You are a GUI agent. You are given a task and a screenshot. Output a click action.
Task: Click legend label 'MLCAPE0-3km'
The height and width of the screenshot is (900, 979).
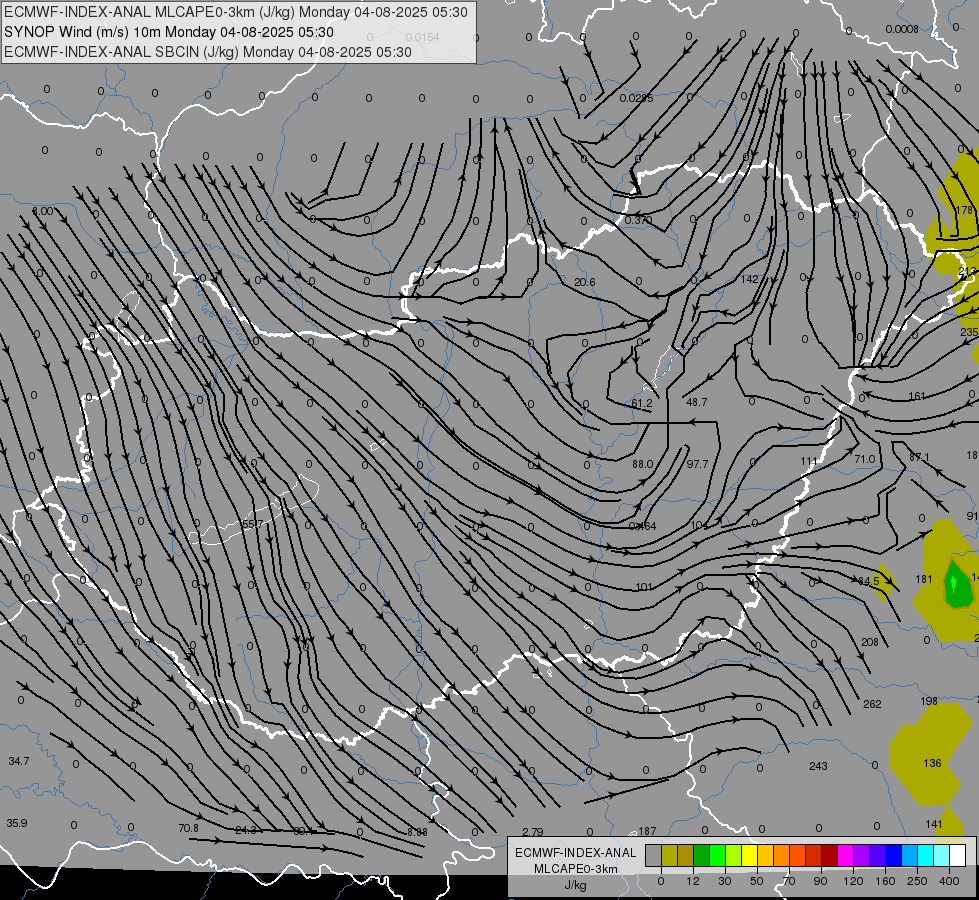[576, 869]
